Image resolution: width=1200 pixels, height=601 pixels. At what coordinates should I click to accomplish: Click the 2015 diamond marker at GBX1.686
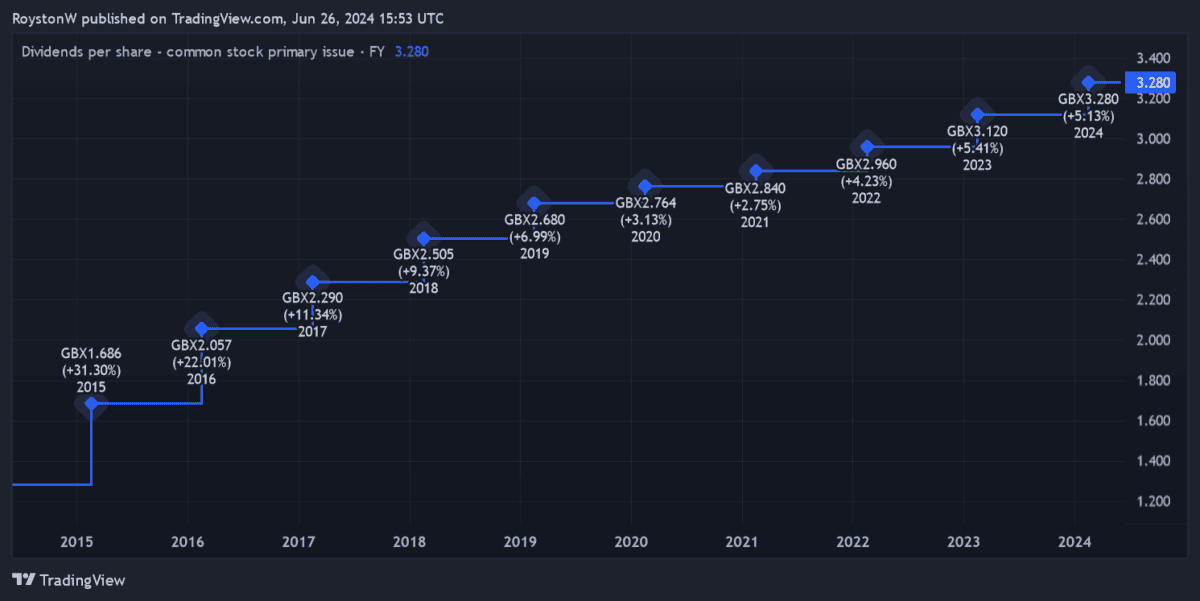pos(91,404)
